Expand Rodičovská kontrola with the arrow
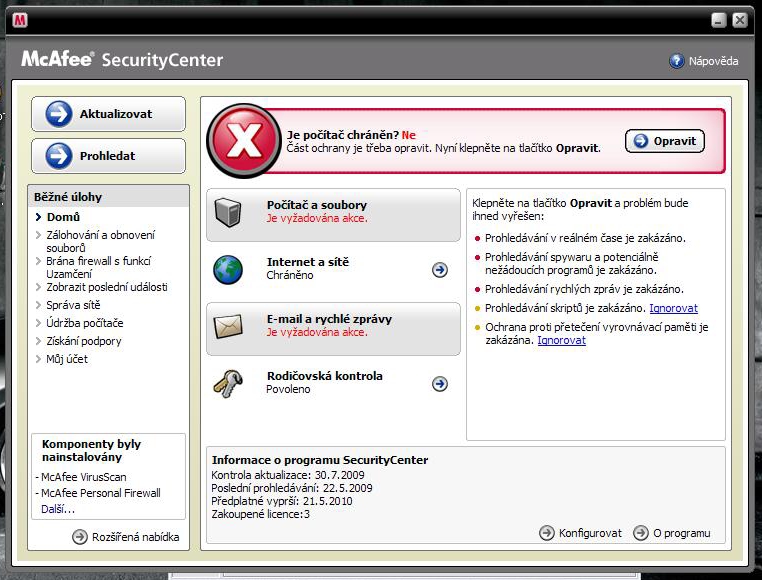 (440, 384)
